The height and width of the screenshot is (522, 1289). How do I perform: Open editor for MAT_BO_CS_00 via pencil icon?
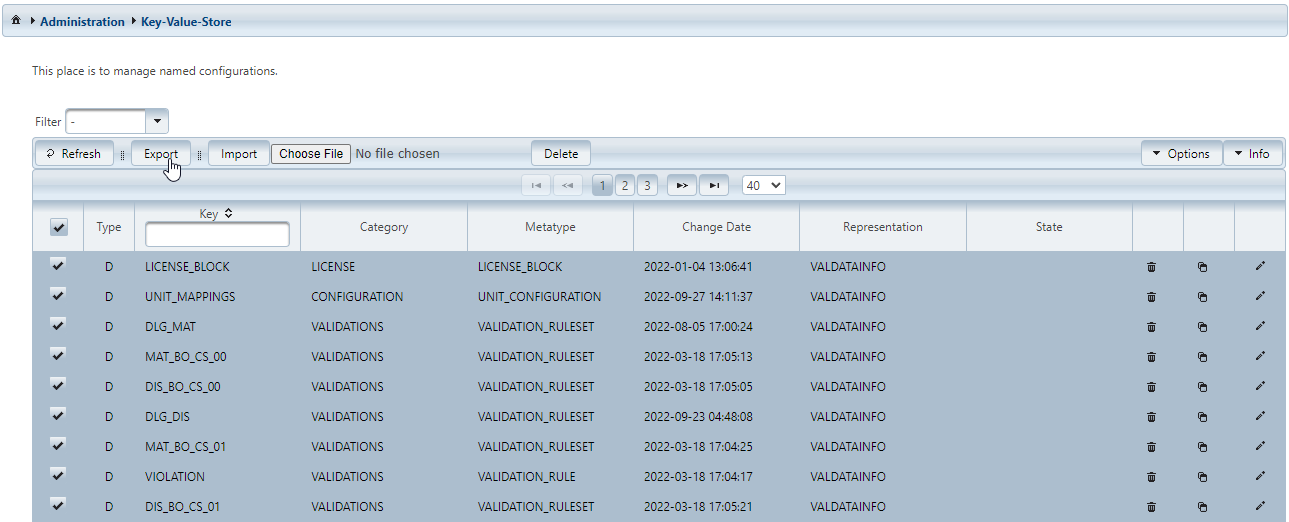click(x=1260, y=356)
